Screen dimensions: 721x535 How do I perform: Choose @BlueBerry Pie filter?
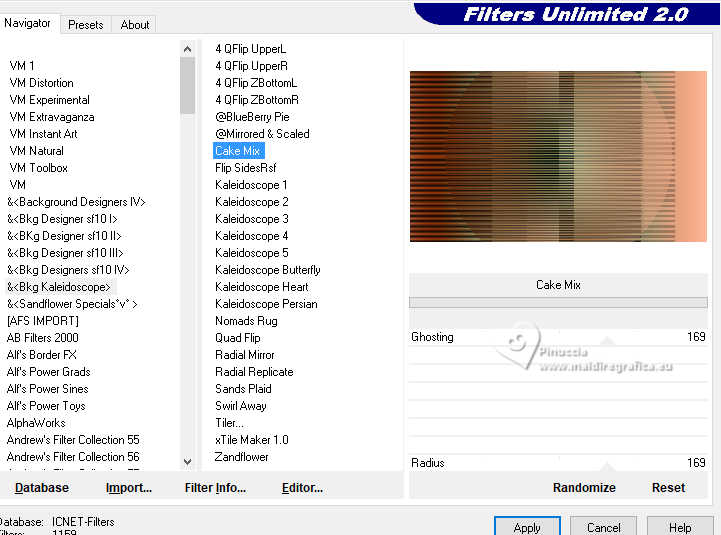click(x=252, y=117)
